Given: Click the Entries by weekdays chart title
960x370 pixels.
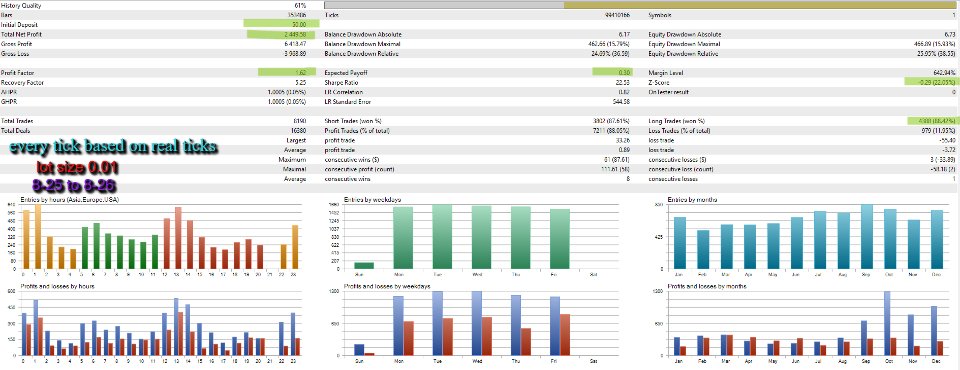Looking at the screenshot, I should (x=373, y=200).
